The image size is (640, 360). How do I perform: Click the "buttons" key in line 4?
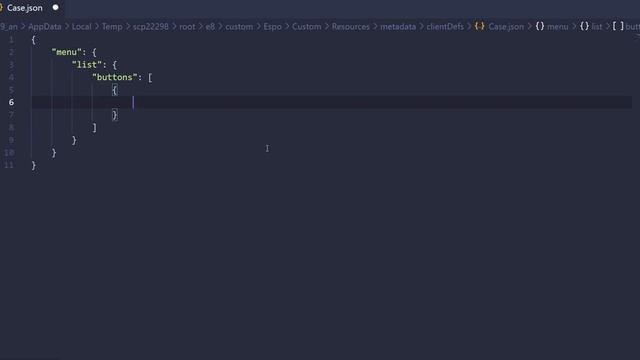[x=115, y=77]
